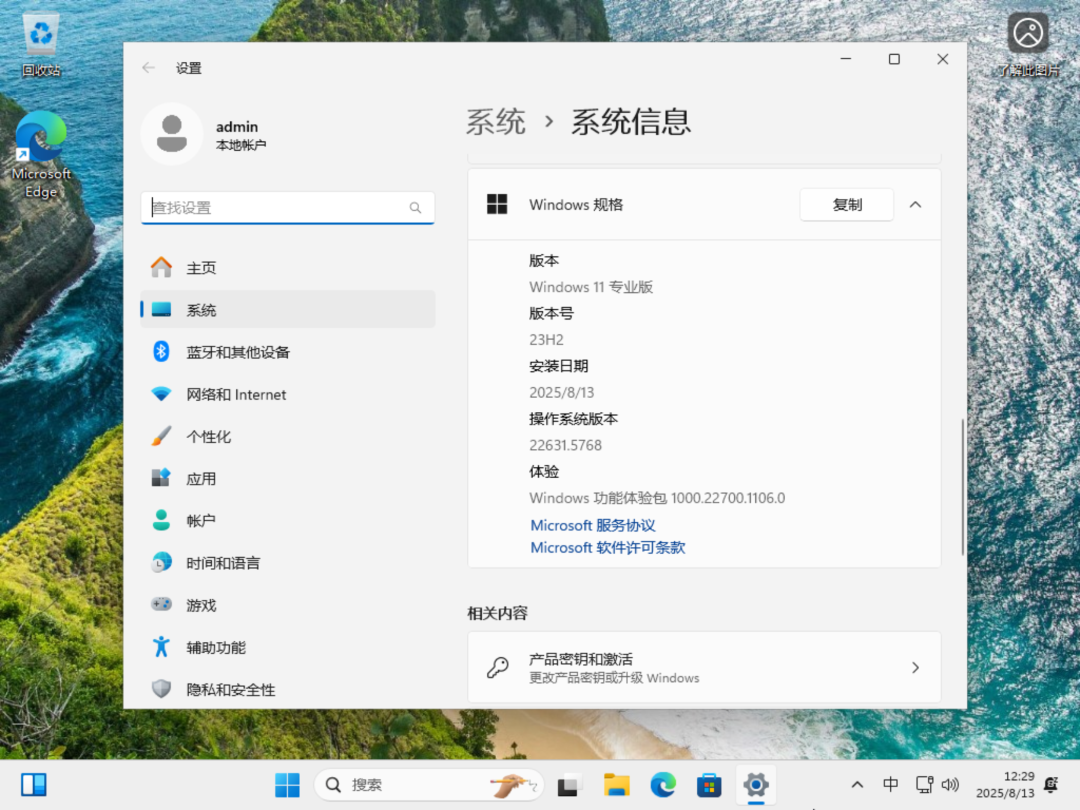Screen dimensions: 1080x810
Task: Click the 查找设置 search field
Action: point(280,208)
